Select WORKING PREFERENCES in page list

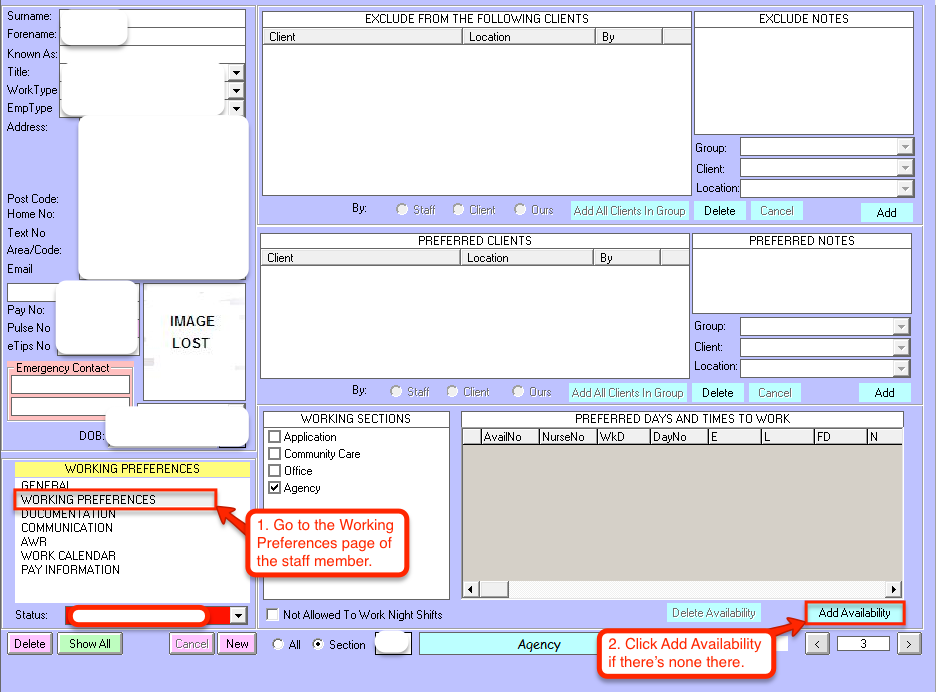pyautogui.click(x=88, y=500)
